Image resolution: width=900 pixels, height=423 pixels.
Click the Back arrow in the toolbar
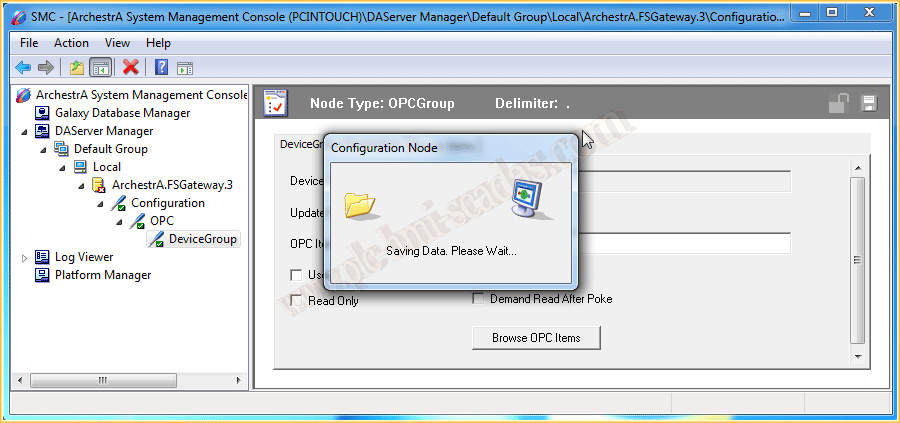[x=22, y=67]
